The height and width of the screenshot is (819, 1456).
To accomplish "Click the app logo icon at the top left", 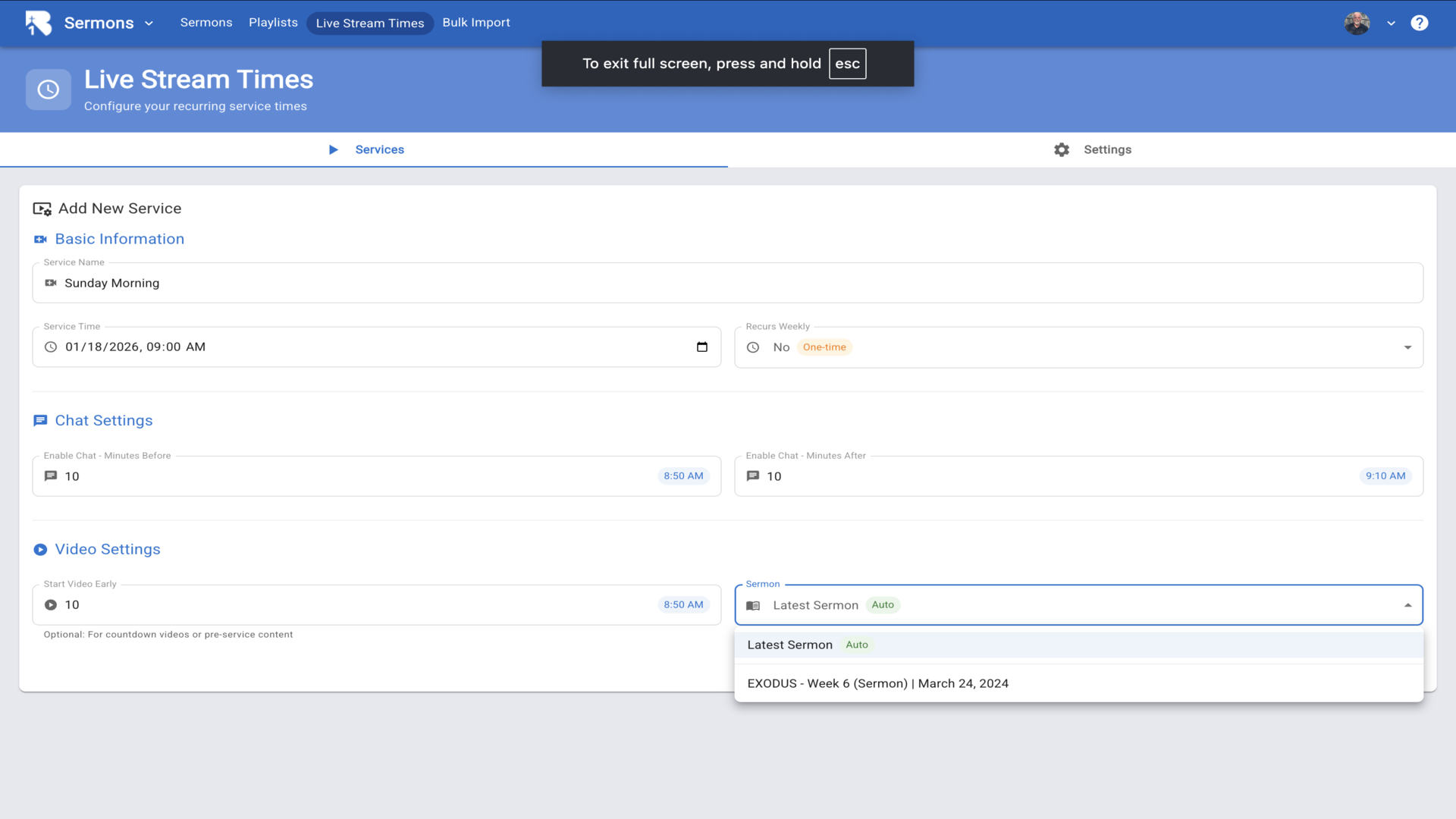I will coord(39,23).
